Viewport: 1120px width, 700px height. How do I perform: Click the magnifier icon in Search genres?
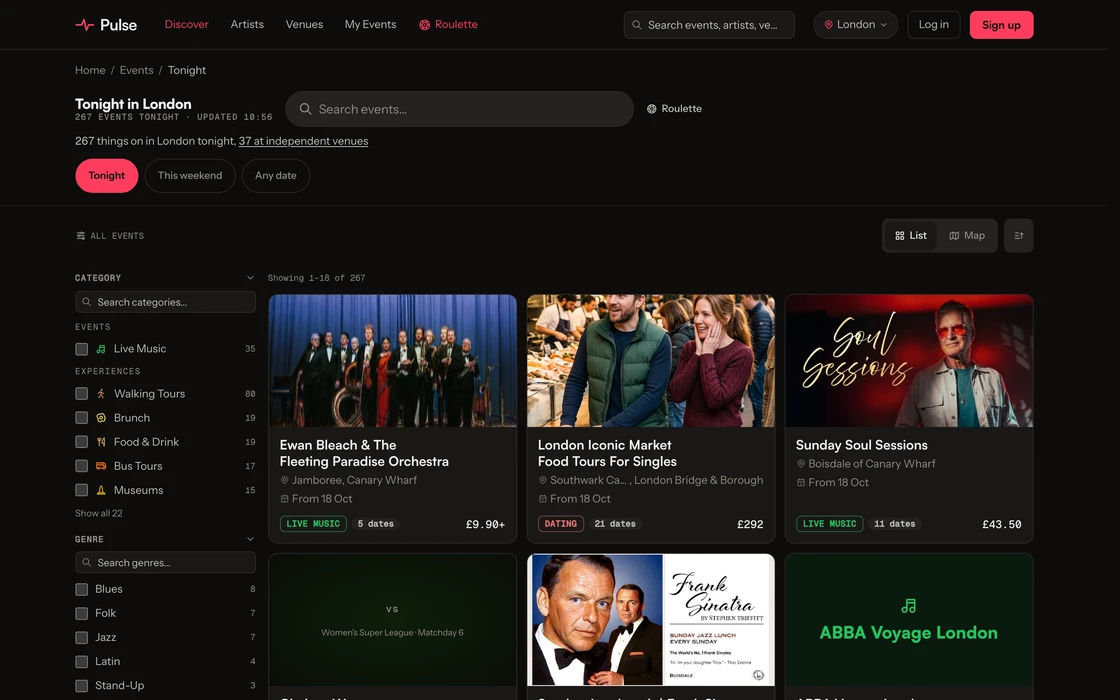click(86, 563)
